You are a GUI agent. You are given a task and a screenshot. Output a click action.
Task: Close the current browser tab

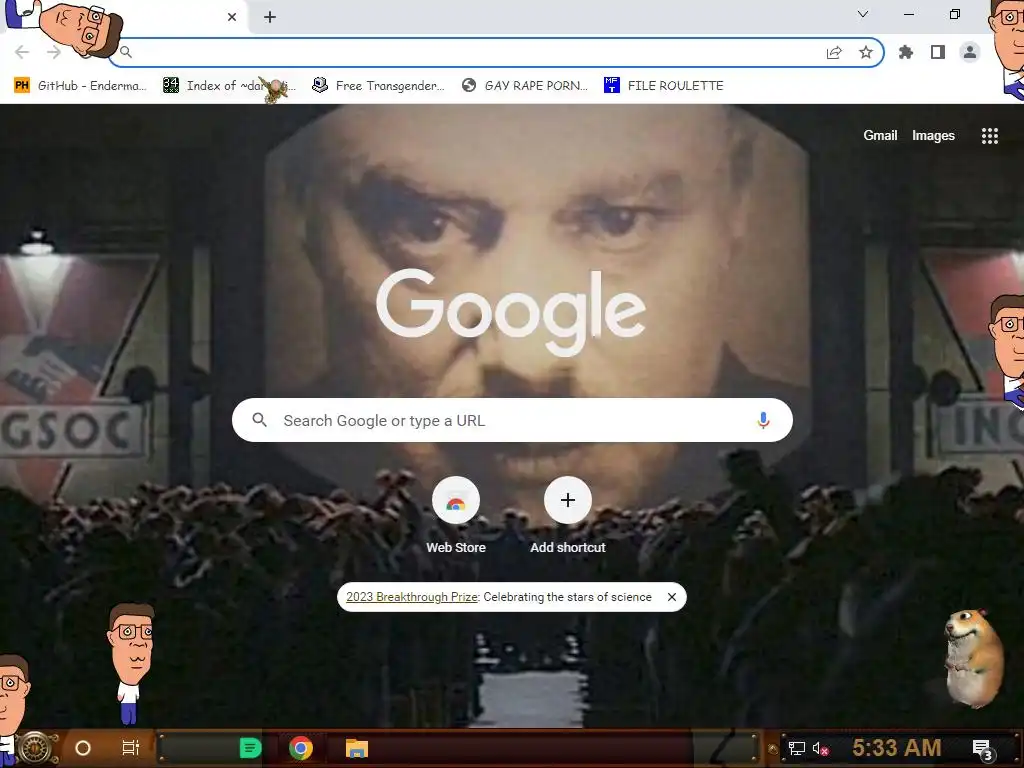[x=232, y=17]
